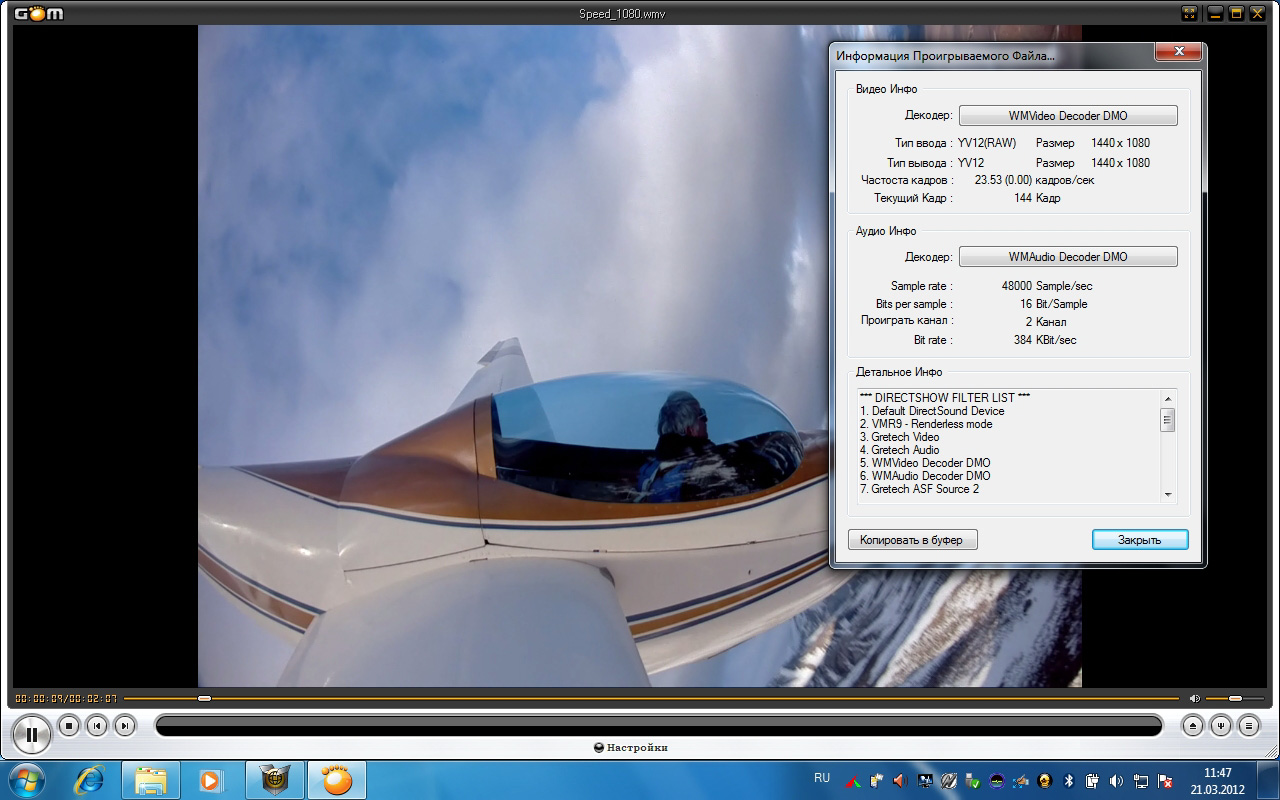
Task: Open the playlist icon button
Action: 1248,726
